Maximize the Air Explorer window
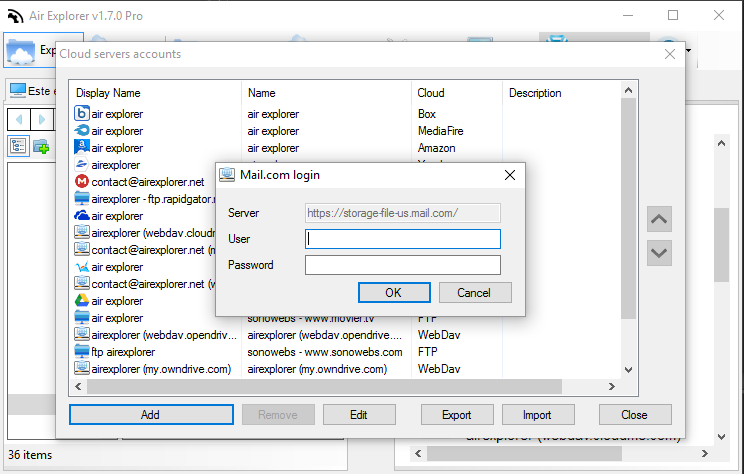Image resolution: width=744 pixels, height=474 pixels. pos(673,16)
